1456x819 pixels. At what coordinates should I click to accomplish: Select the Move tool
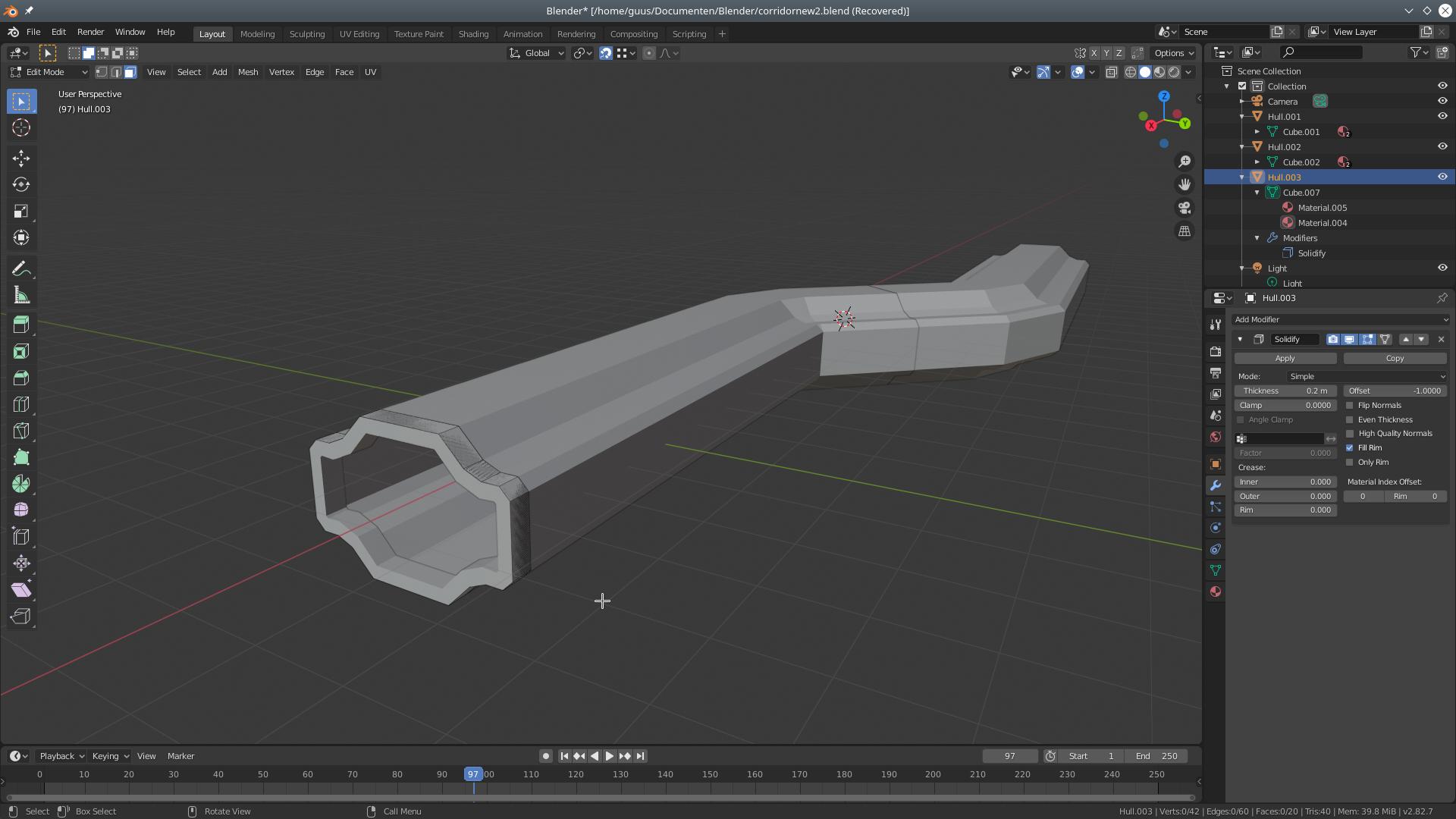[20, 158]
